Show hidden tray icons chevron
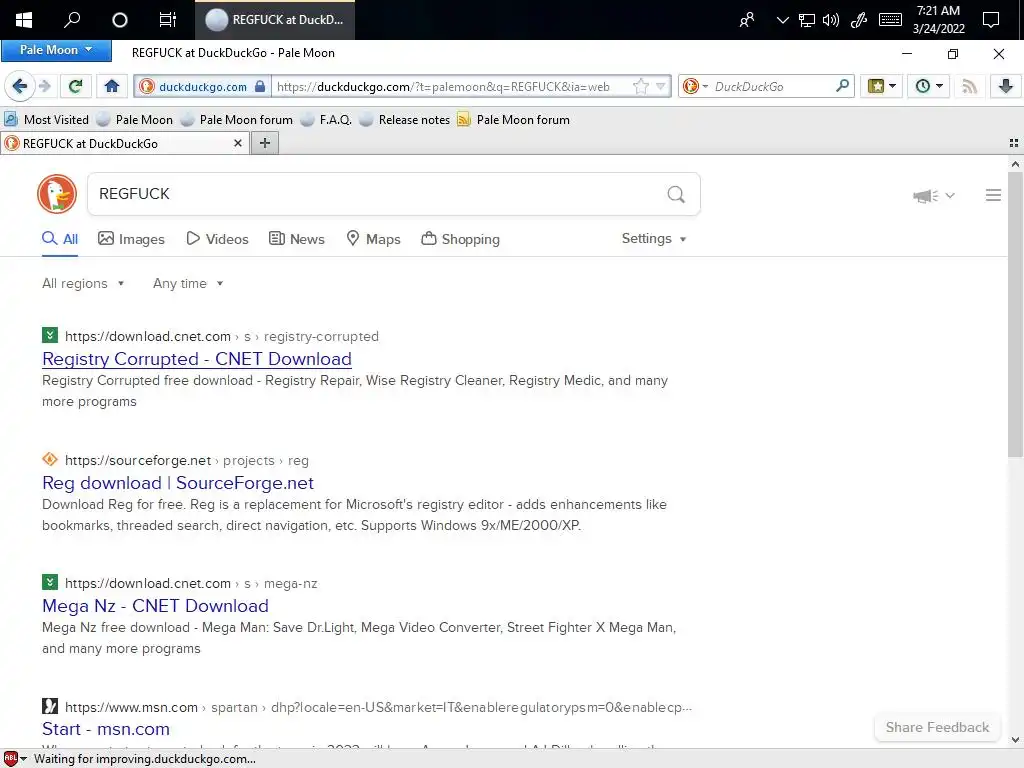The width and height of the screenshot is (1024, 768). (x=782, y=20)
